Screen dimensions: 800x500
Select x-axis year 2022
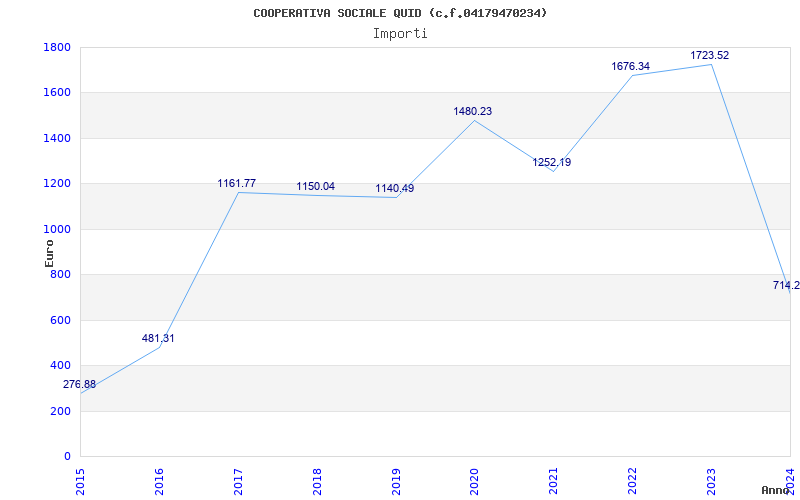[x=632, y=481]
